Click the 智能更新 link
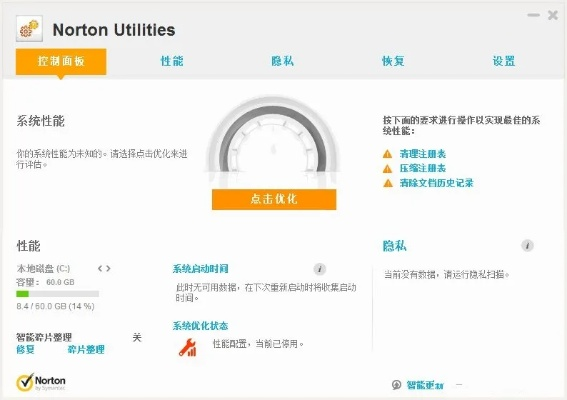567x400 pixels. (425, 385)
